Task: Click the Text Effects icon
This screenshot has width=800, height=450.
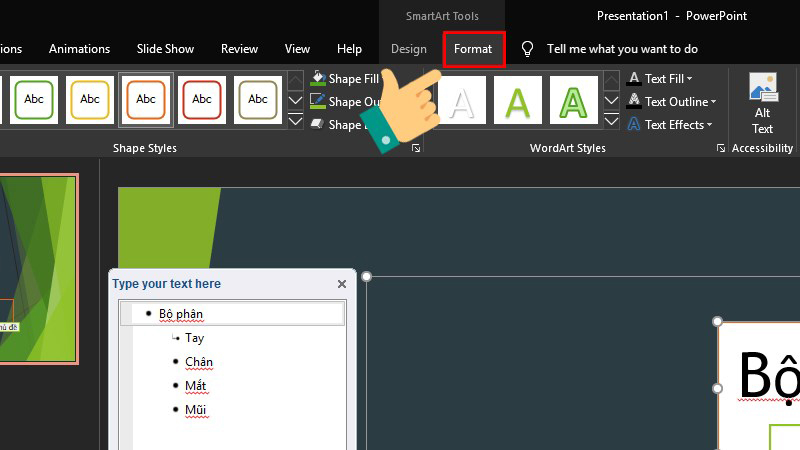Action: pyautogui.click(x=634, y=125)
